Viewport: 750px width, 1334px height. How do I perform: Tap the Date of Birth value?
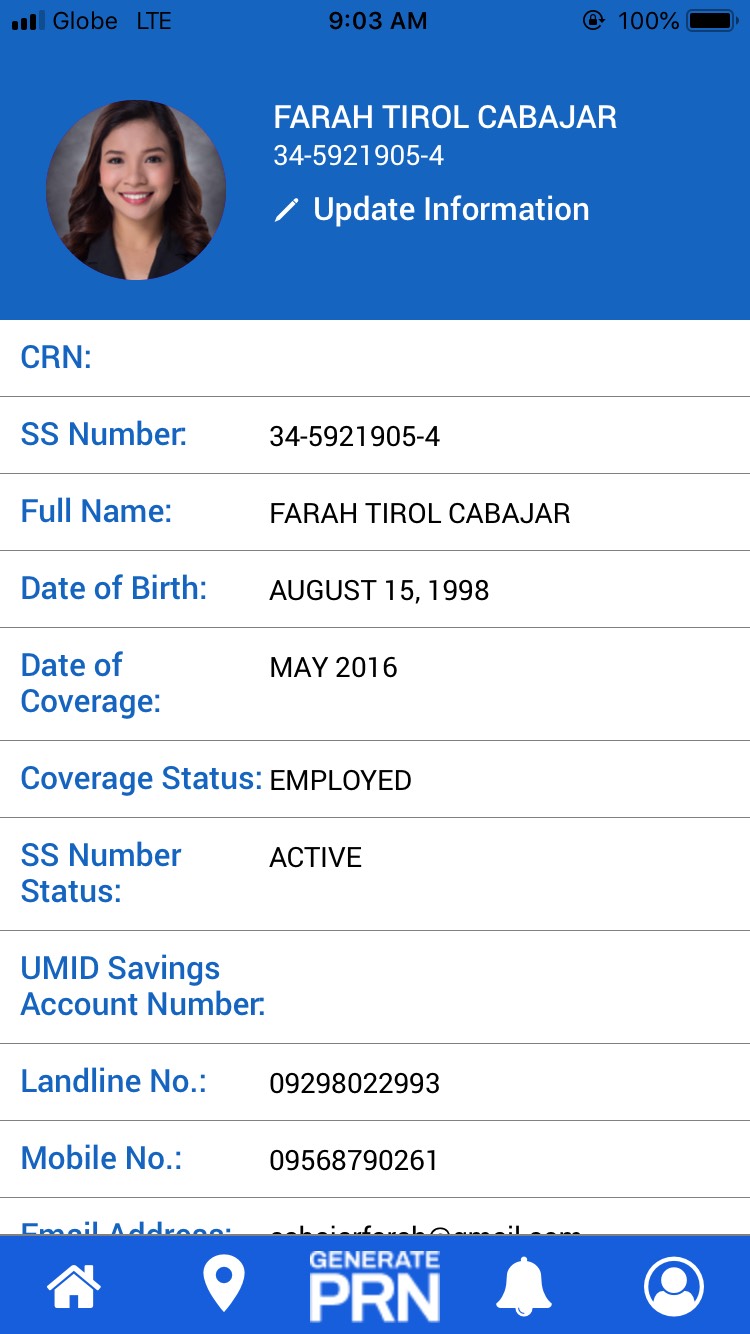pyautogui.click(x=379, y=590)
